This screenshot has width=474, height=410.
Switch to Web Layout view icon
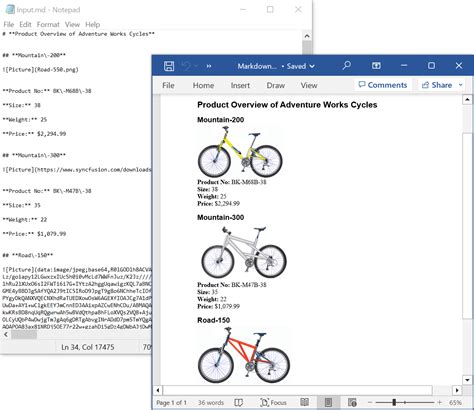point(352,402)
